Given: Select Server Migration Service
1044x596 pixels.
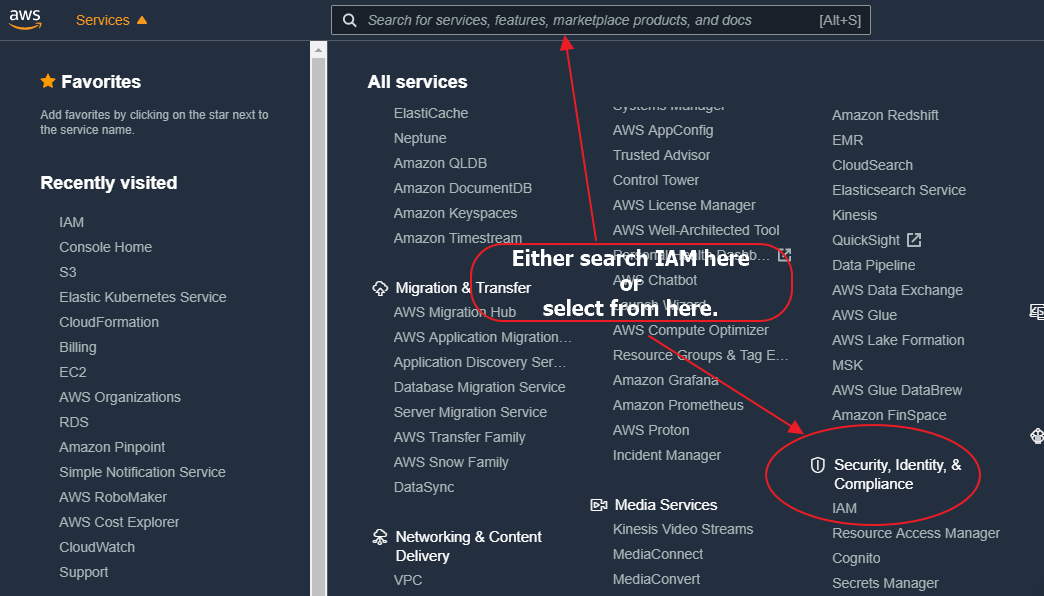Looking at the screenshot, I should (470, 412).
